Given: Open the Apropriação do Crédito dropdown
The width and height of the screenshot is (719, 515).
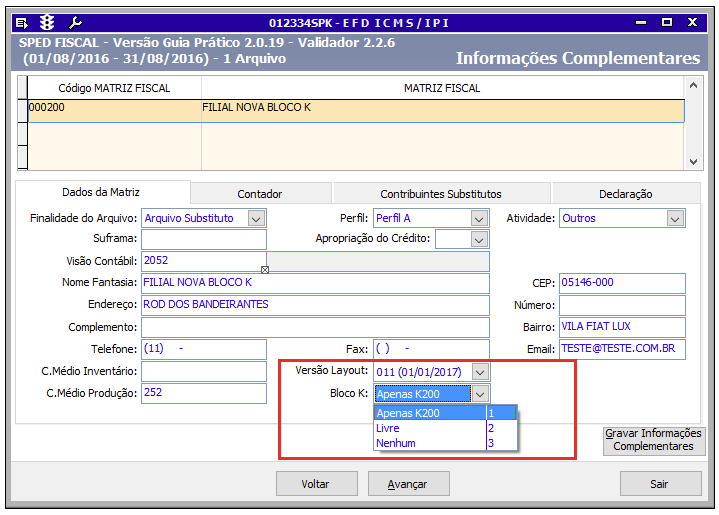Looking at the screenshot, I should click(x=479, y=239).
